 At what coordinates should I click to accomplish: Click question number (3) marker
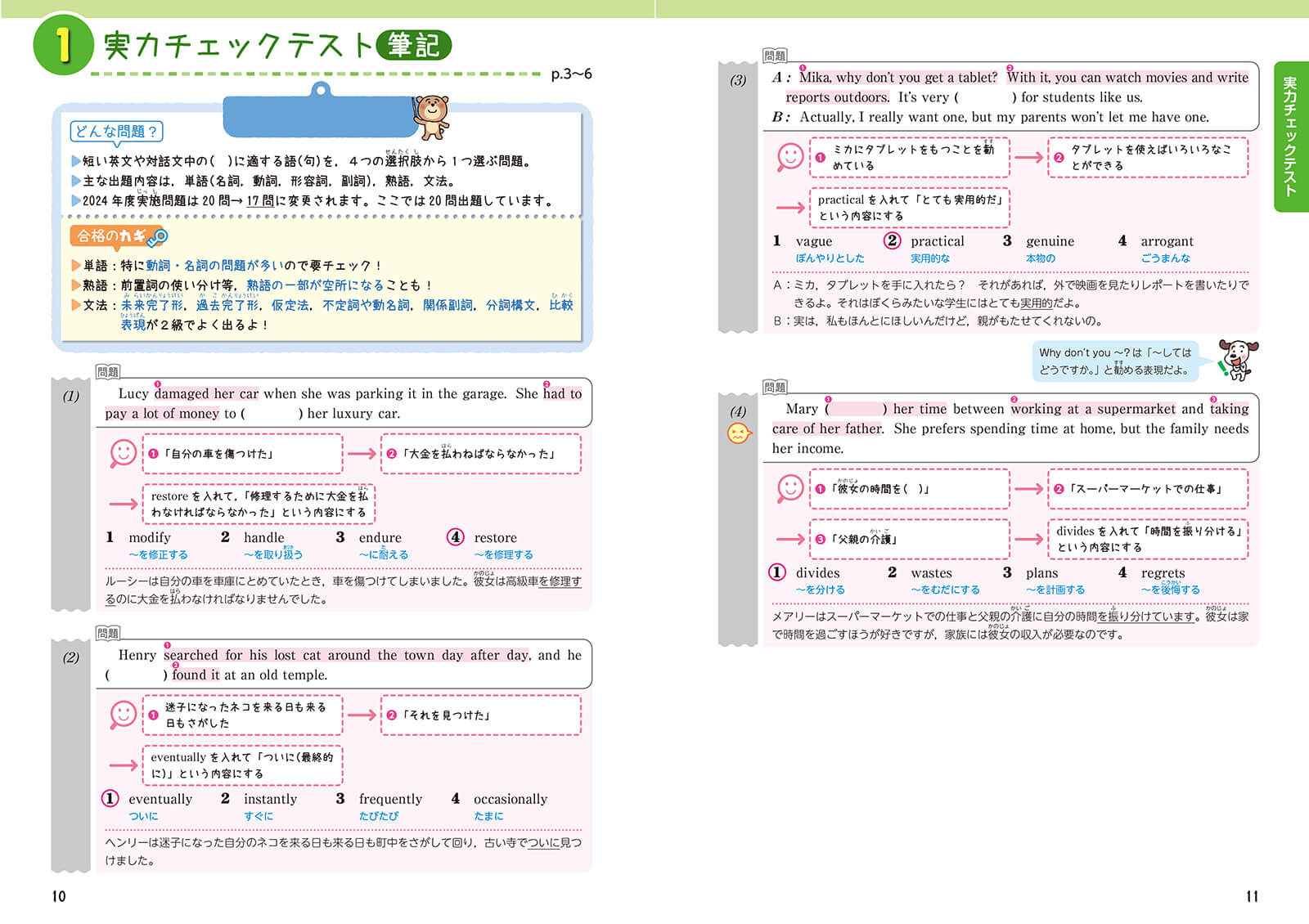(738, 80)
